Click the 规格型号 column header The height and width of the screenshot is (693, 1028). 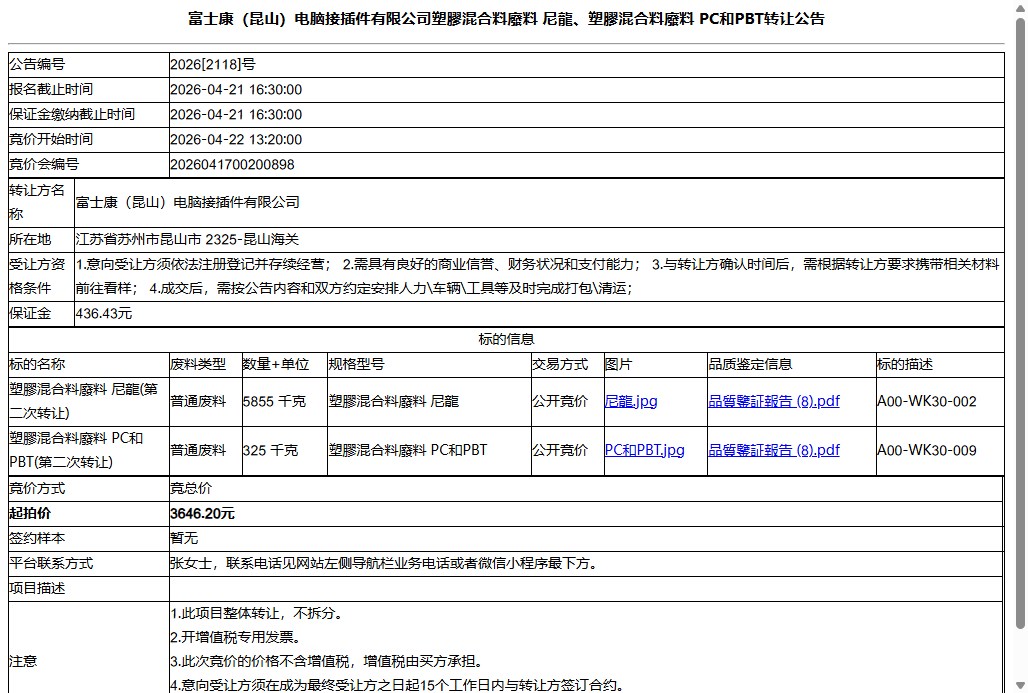357,364
